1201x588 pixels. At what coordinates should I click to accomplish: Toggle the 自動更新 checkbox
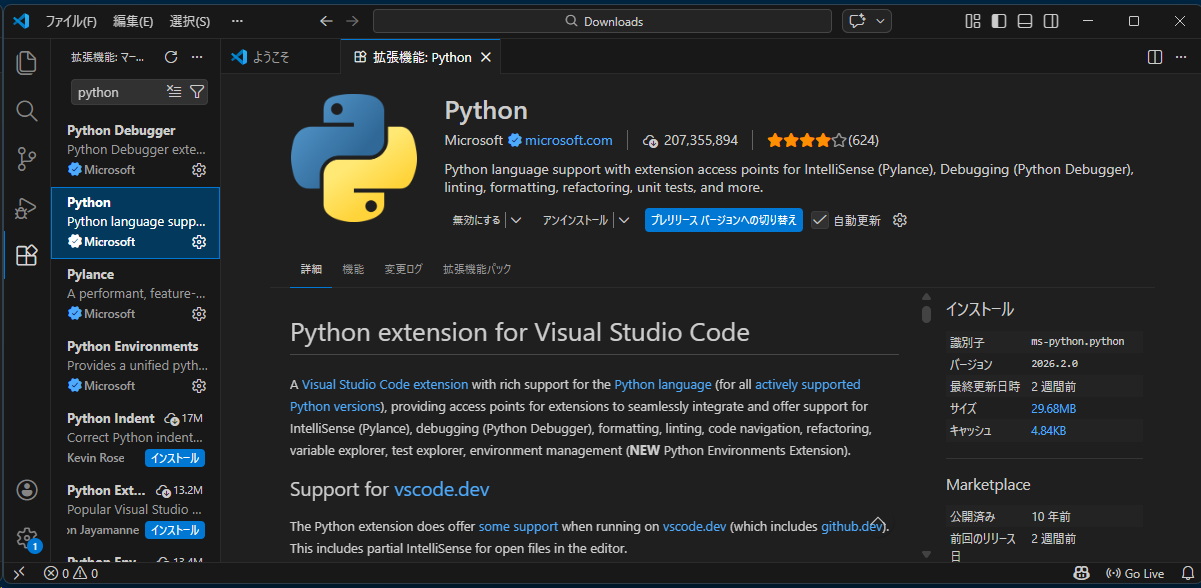(820, 220)
